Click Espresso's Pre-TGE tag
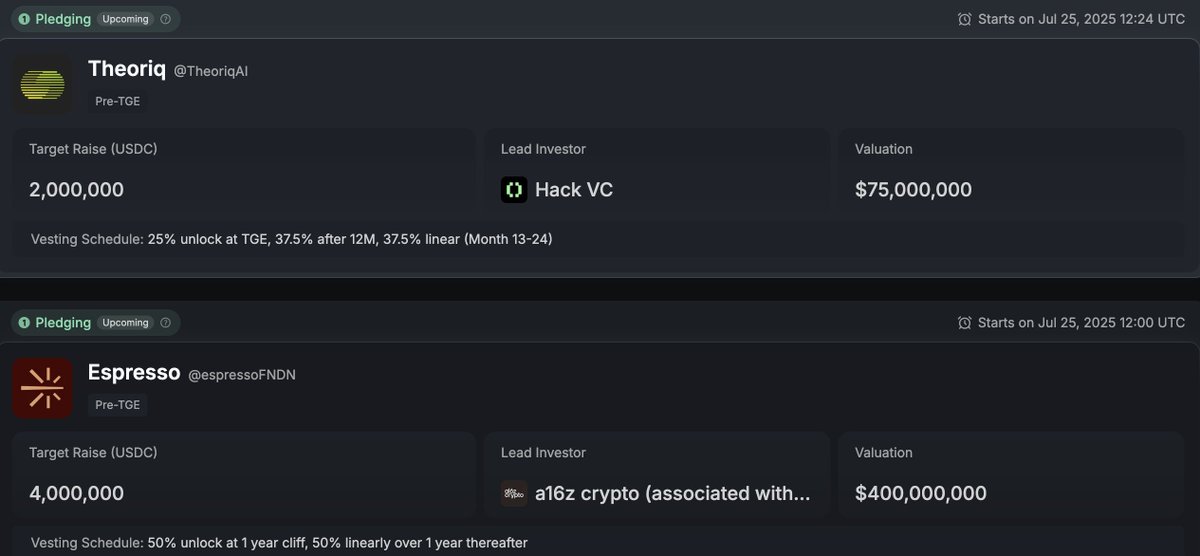Screen dimensions: 1200x556 [118, 405]
